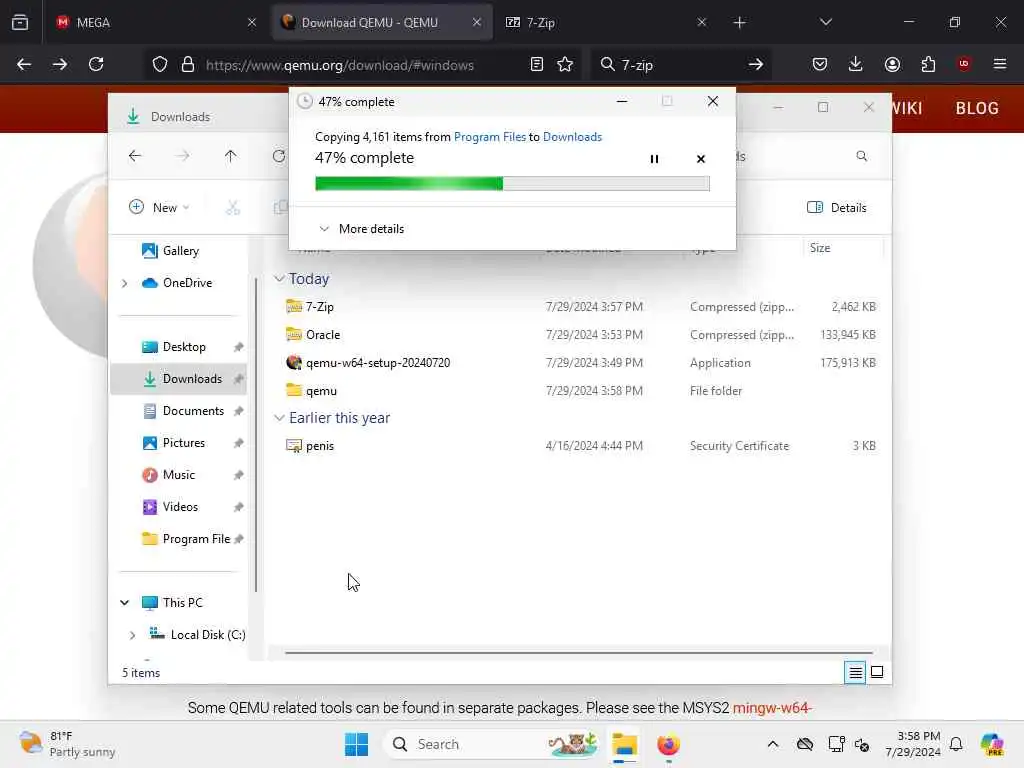Click the Cut scissors icon
Image resolution: width=1024 pixels, height=768 pixels.
click(x=232, y=207)
